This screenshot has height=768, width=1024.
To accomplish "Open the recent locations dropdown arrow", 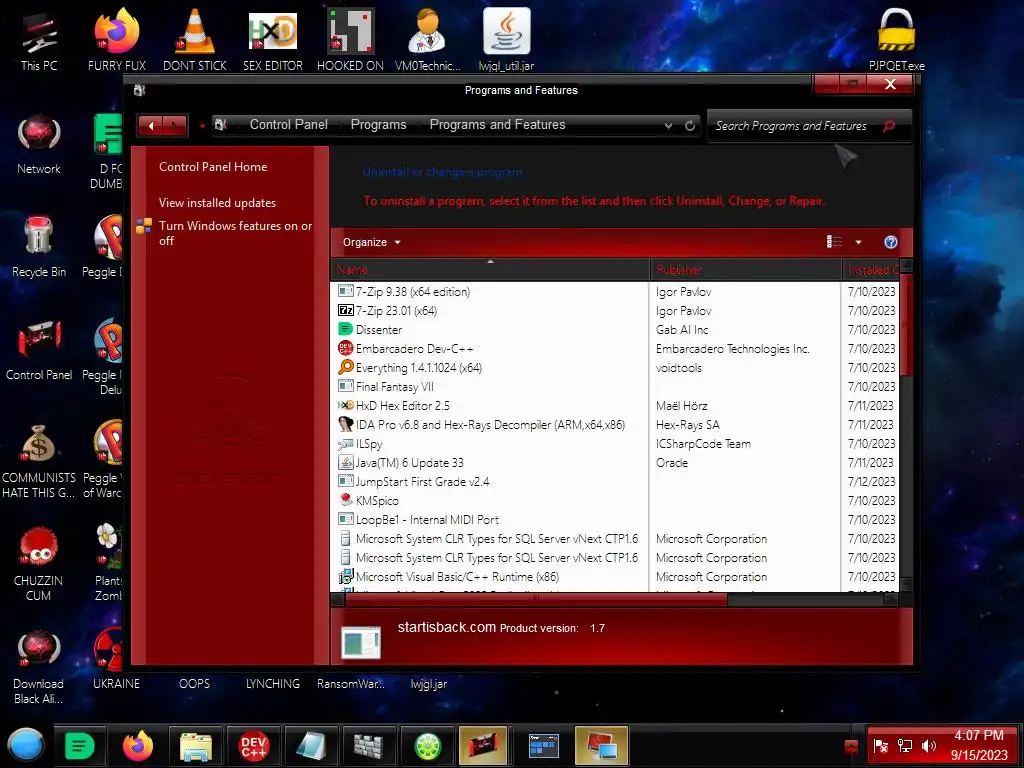I will click(x=202, y=125).
